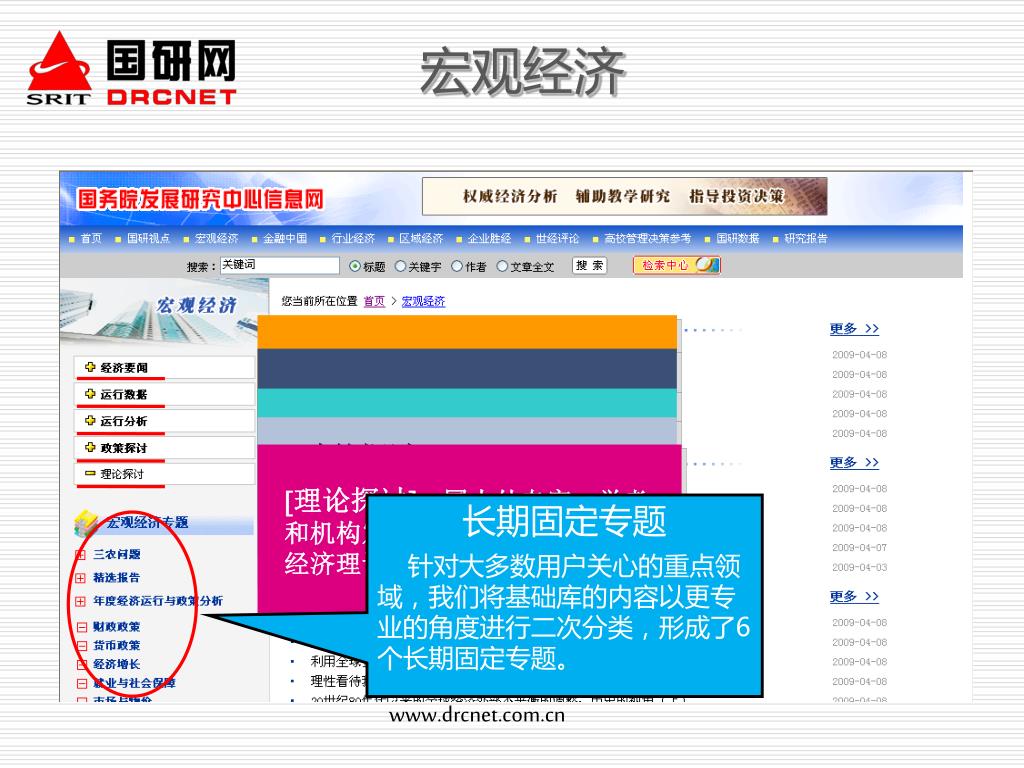Image resolution: width=1024 pixels, height=768 pixels.
Task: Click the 精选报告 topic link
Action: (x=116, y=577)
